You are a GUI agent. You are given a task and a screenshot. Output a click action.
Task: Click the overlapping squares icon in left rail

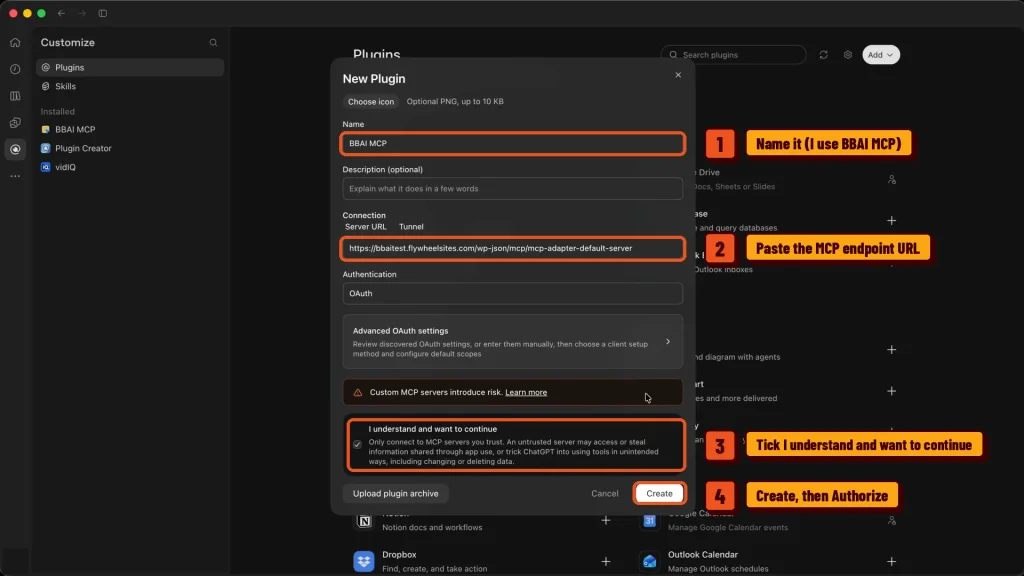coord(15,123)
